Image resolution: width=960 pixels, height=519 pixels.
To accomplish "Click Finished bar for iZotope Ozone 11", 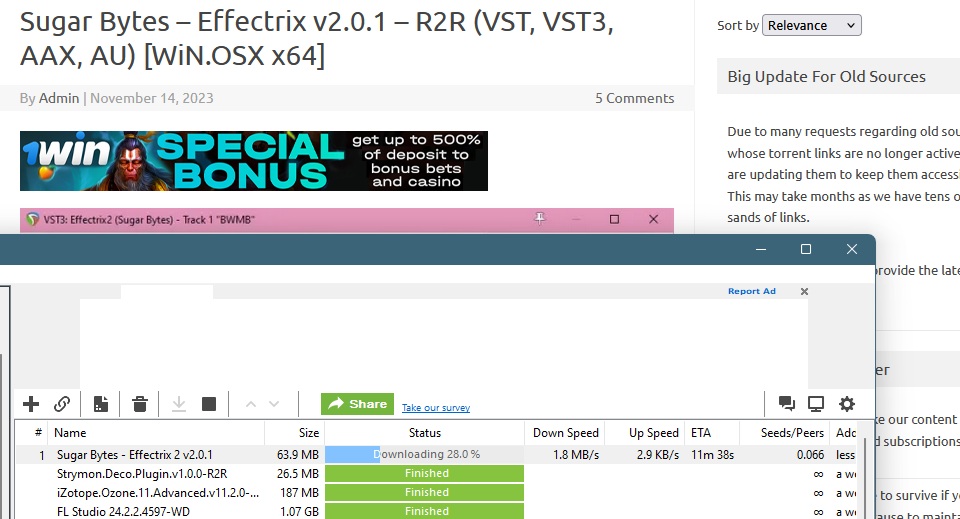I will (424, 492).
